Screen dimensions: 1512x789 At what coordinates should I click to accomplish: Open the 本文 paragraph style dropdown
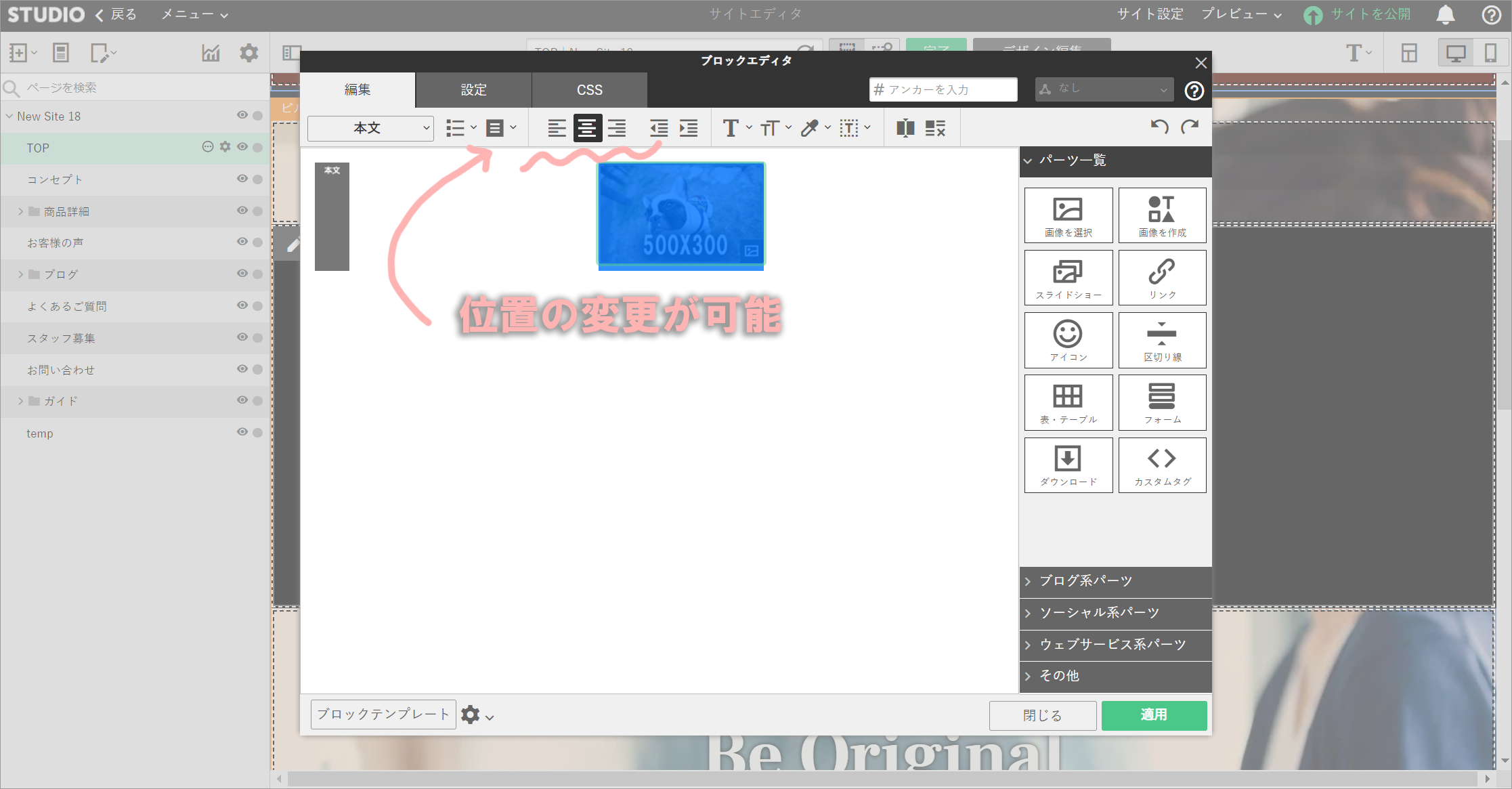[x=370, y=128]
